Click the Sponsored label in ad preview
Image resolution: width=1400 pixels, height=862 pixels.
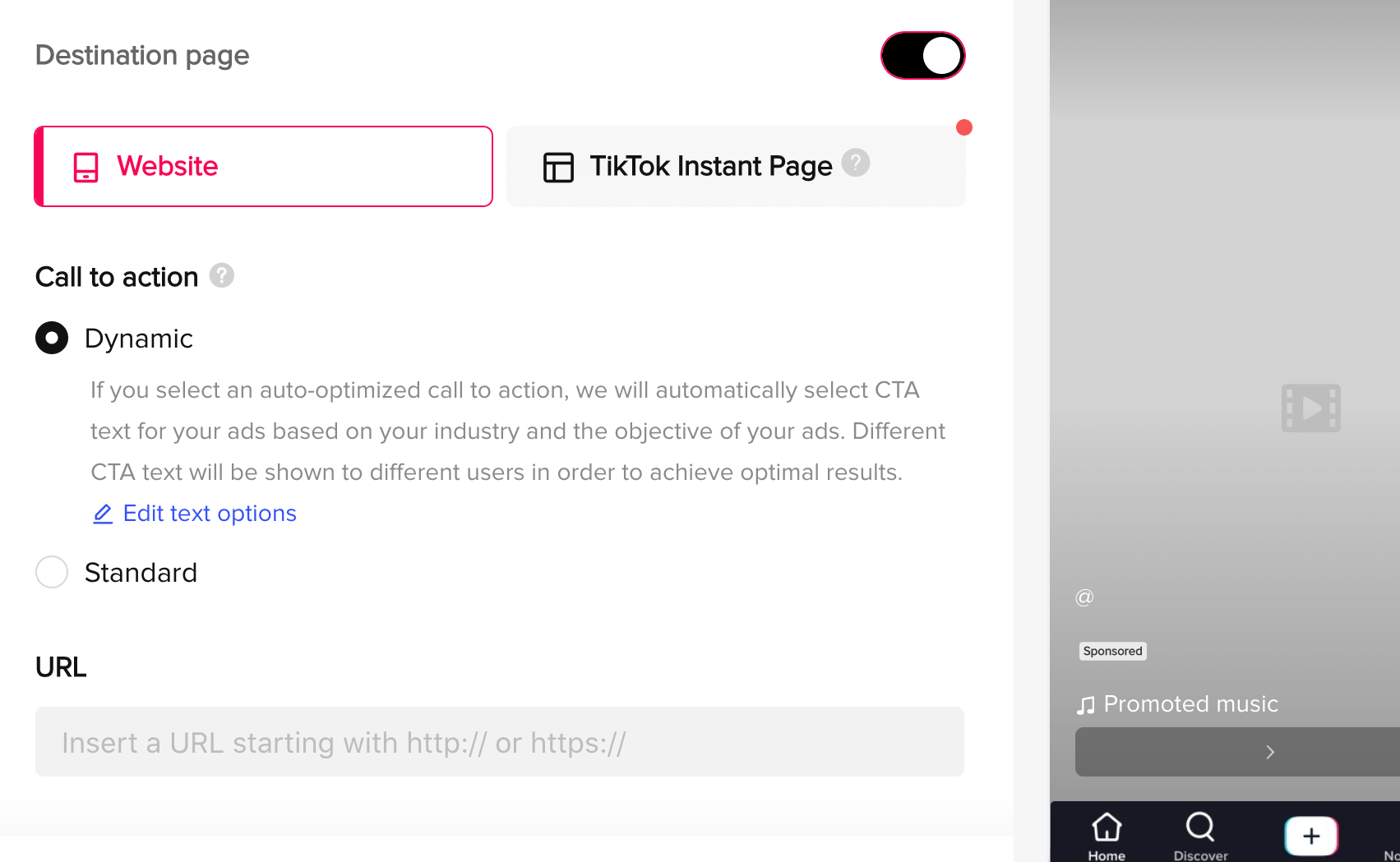(x=1112, y=651)
